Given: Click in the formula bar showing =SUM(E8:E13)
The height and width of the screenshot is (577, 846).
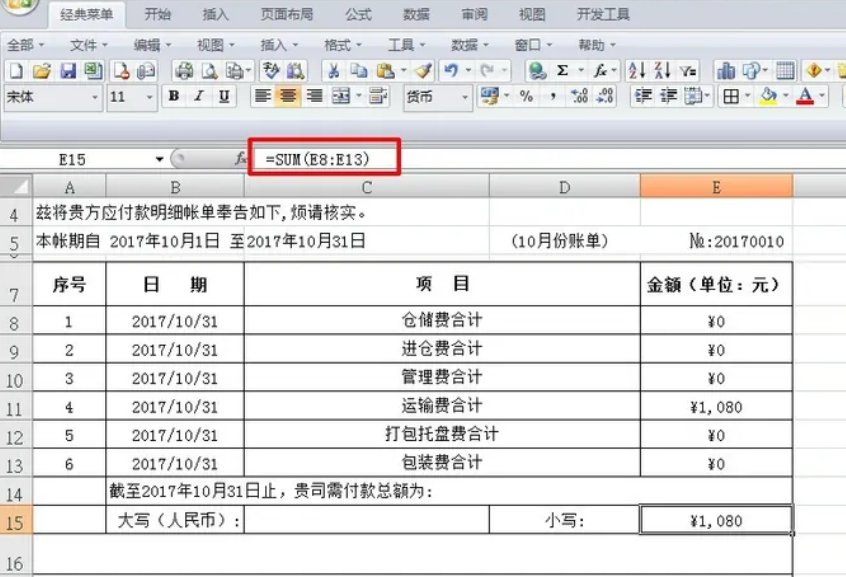Looking at the screenshot, I should click(548, 159).
